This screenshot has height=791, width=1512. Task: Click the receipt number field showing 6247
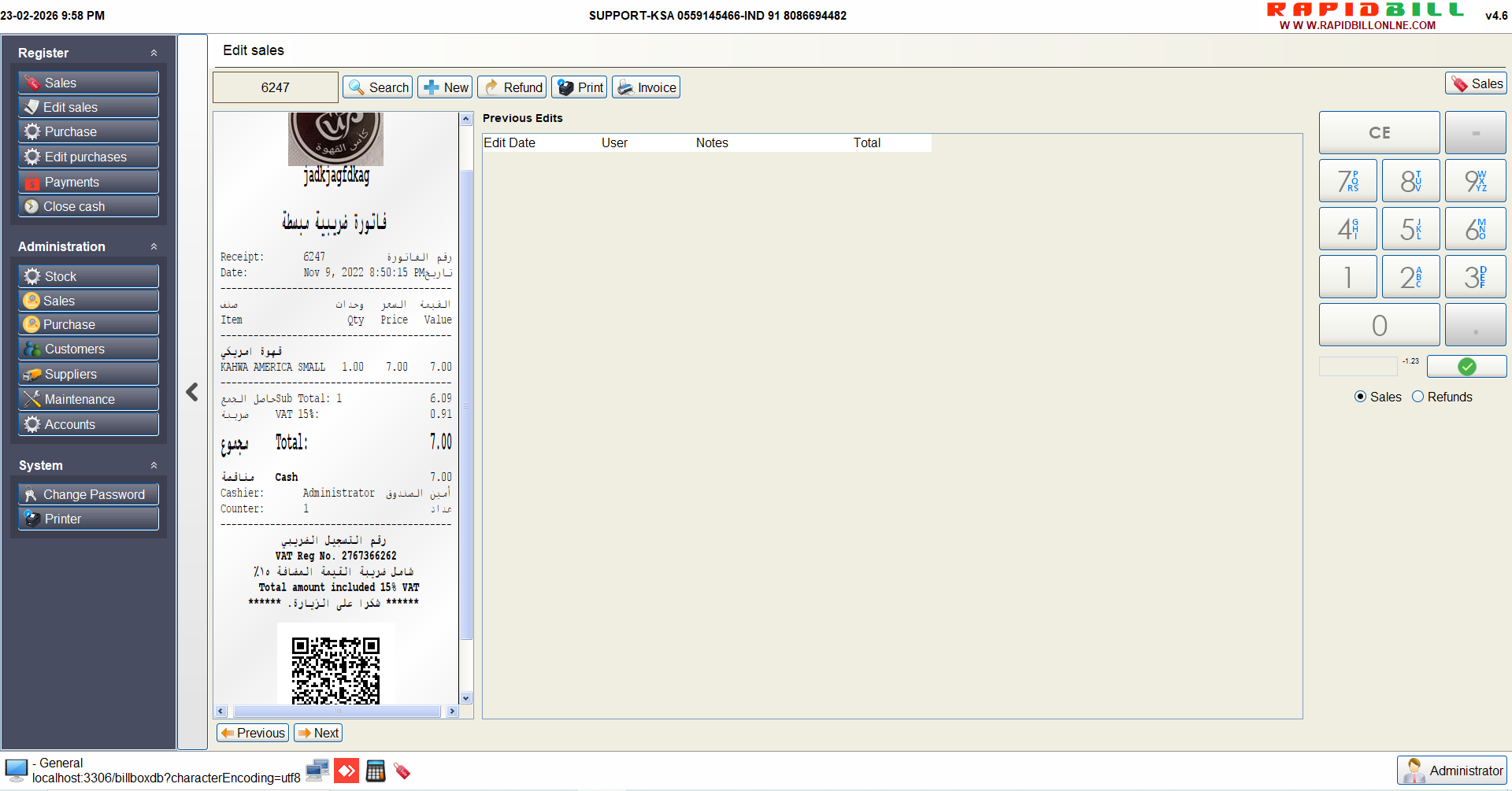[x=276, y=87]
